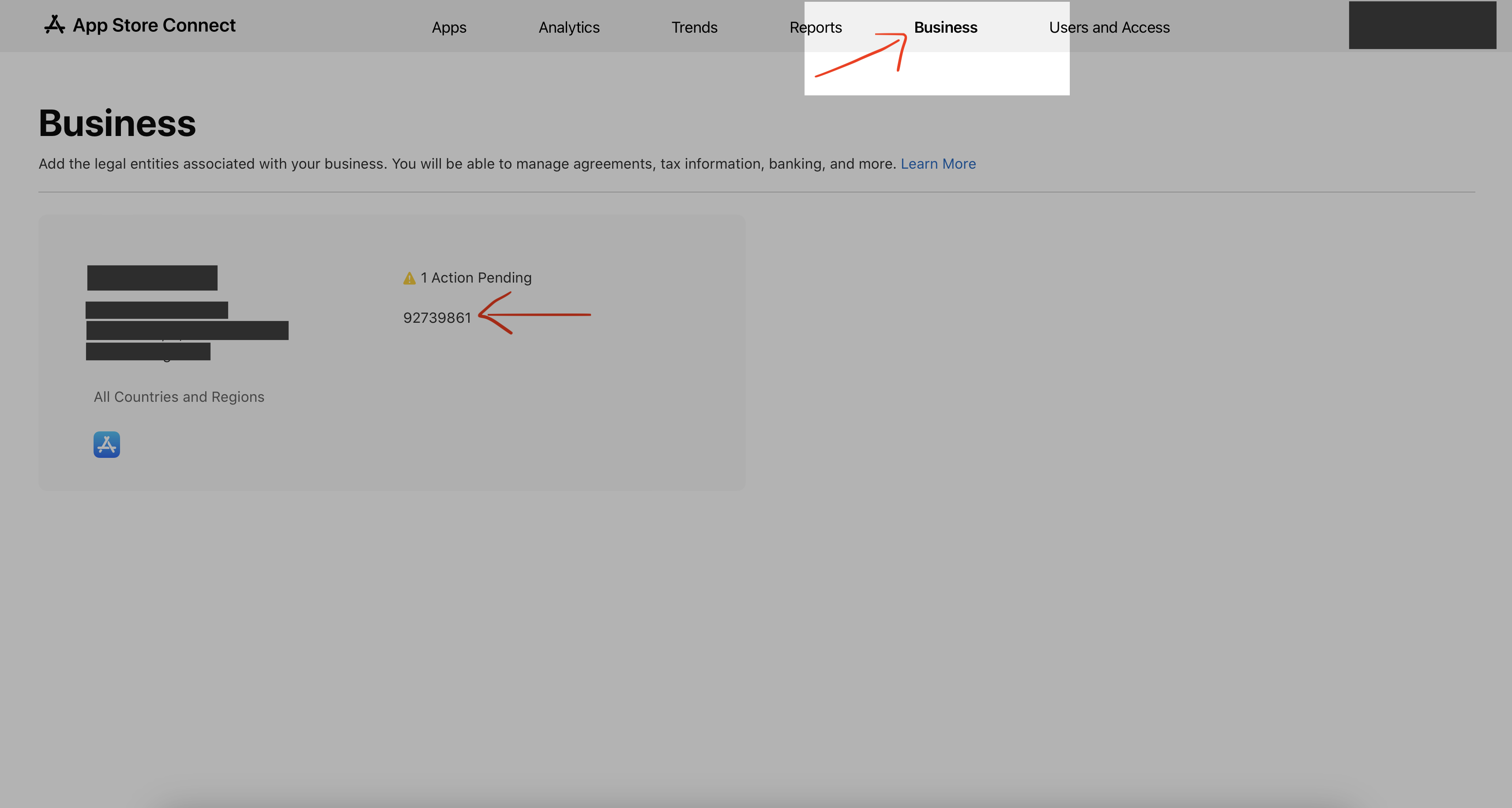The image size is (1512, 808).
Task: Click the App Store Connect logo icon
Action: coord(55,25)
